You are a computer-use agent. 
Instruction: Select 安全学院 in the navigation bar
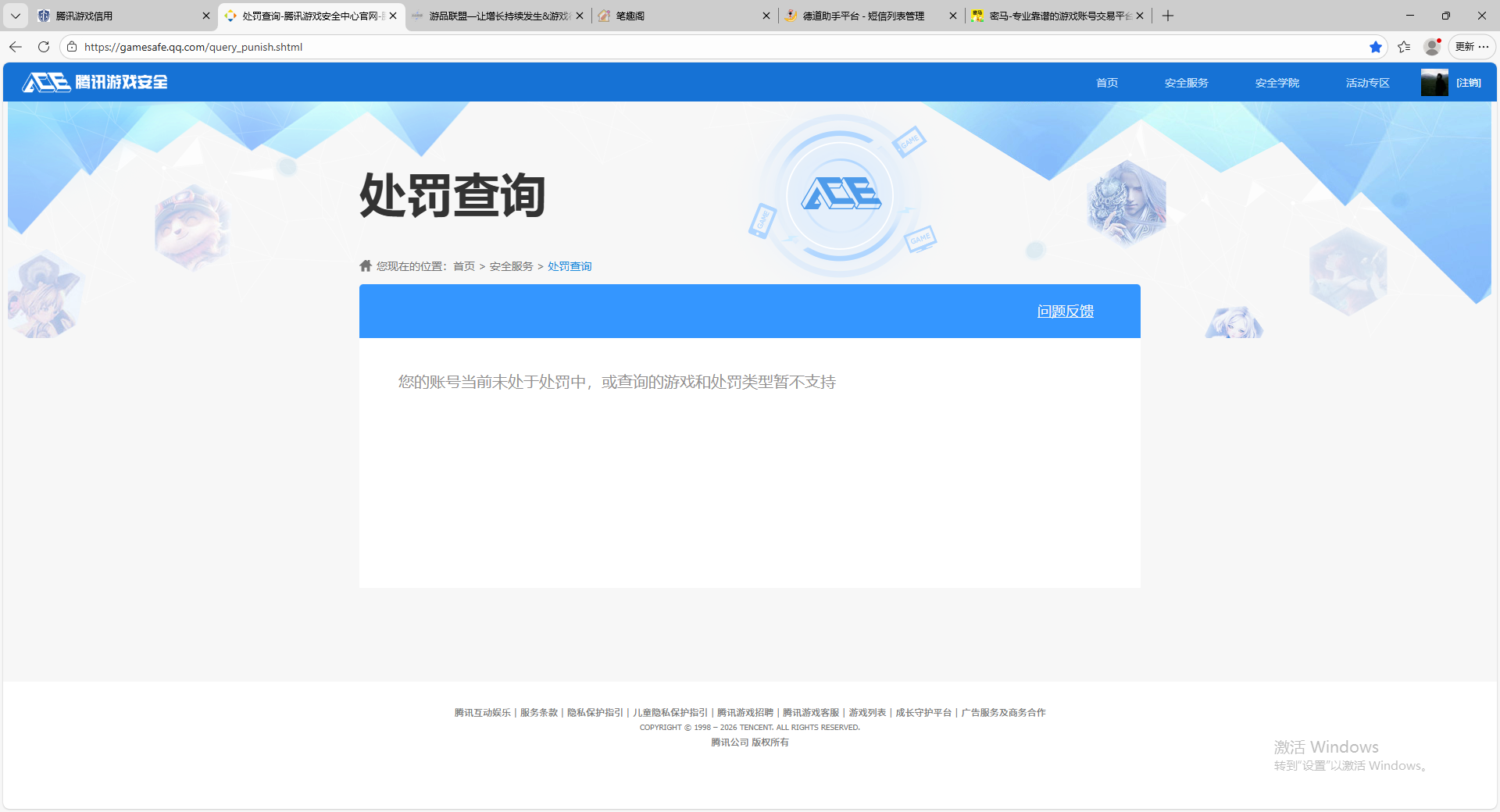click(x=1277, y=82)
